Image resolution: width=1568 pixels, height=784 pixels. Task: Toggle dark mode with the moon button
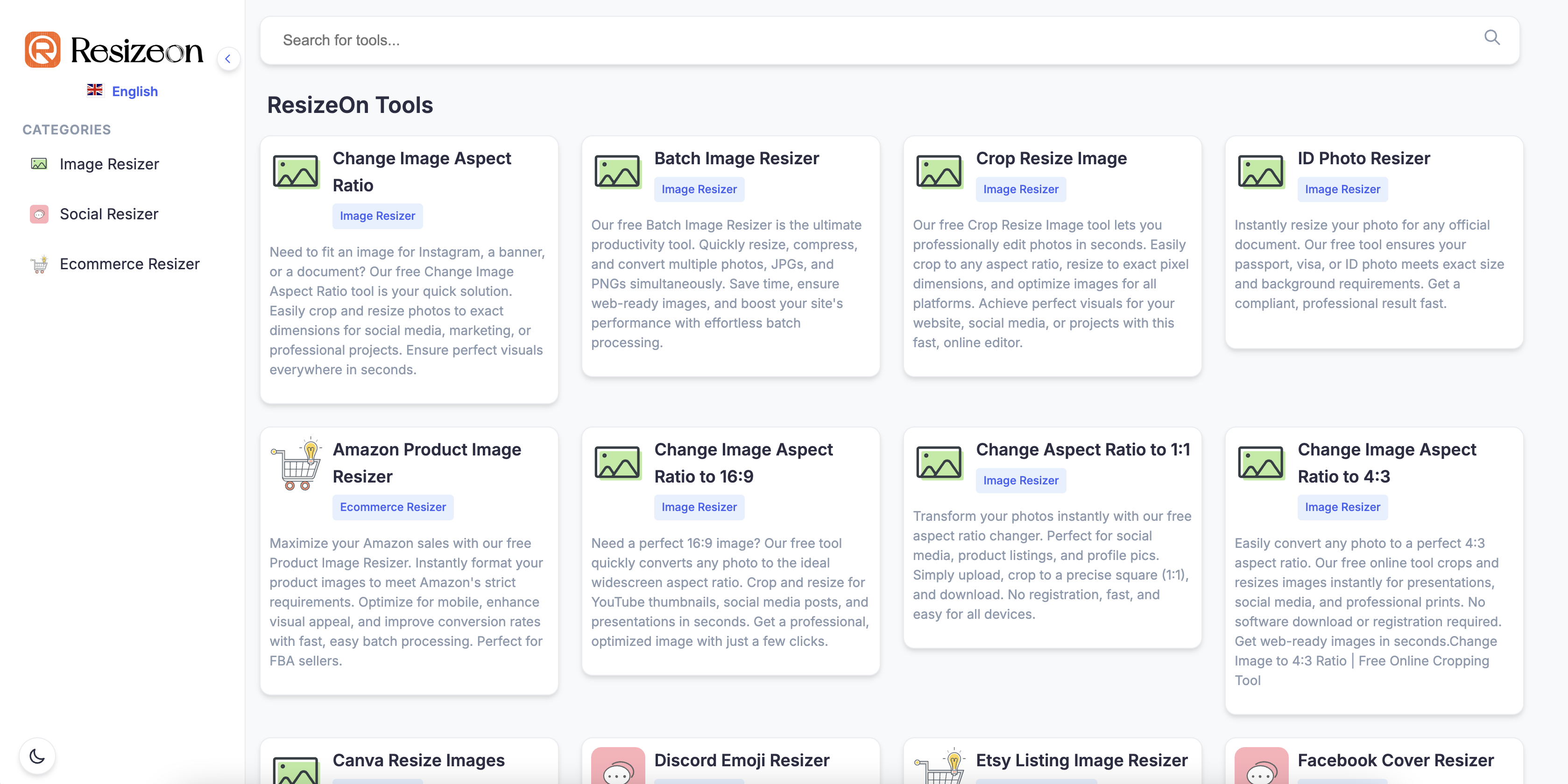tap(36, 756)
